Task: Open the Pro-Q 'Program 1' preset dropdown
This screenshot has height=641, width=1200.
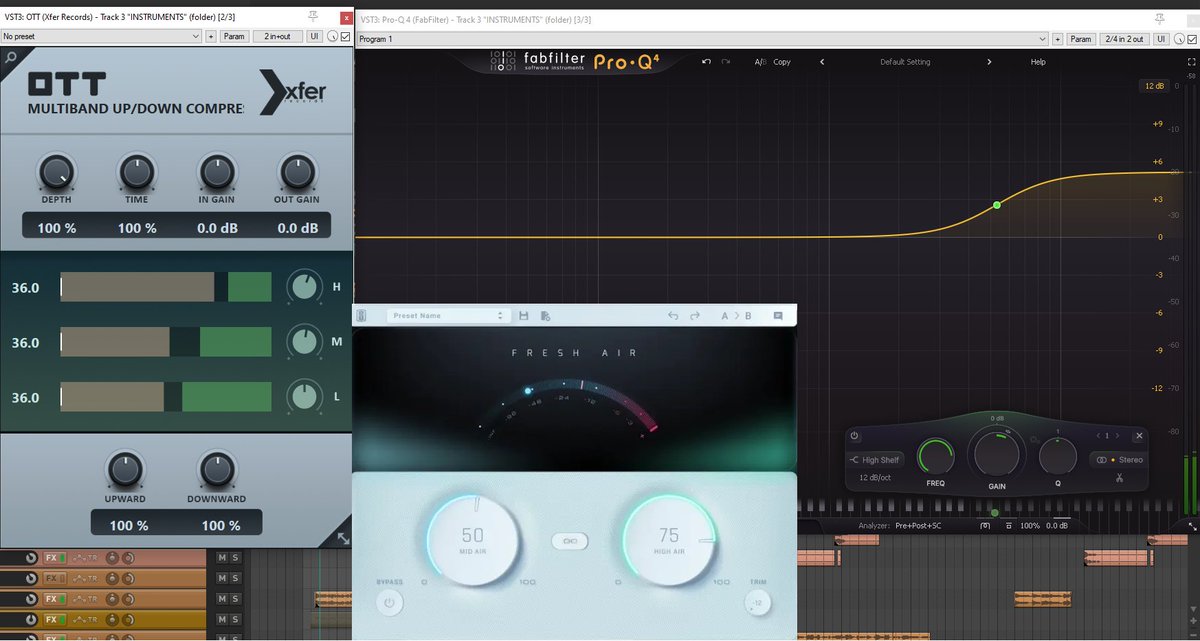Action: point(703,39)
